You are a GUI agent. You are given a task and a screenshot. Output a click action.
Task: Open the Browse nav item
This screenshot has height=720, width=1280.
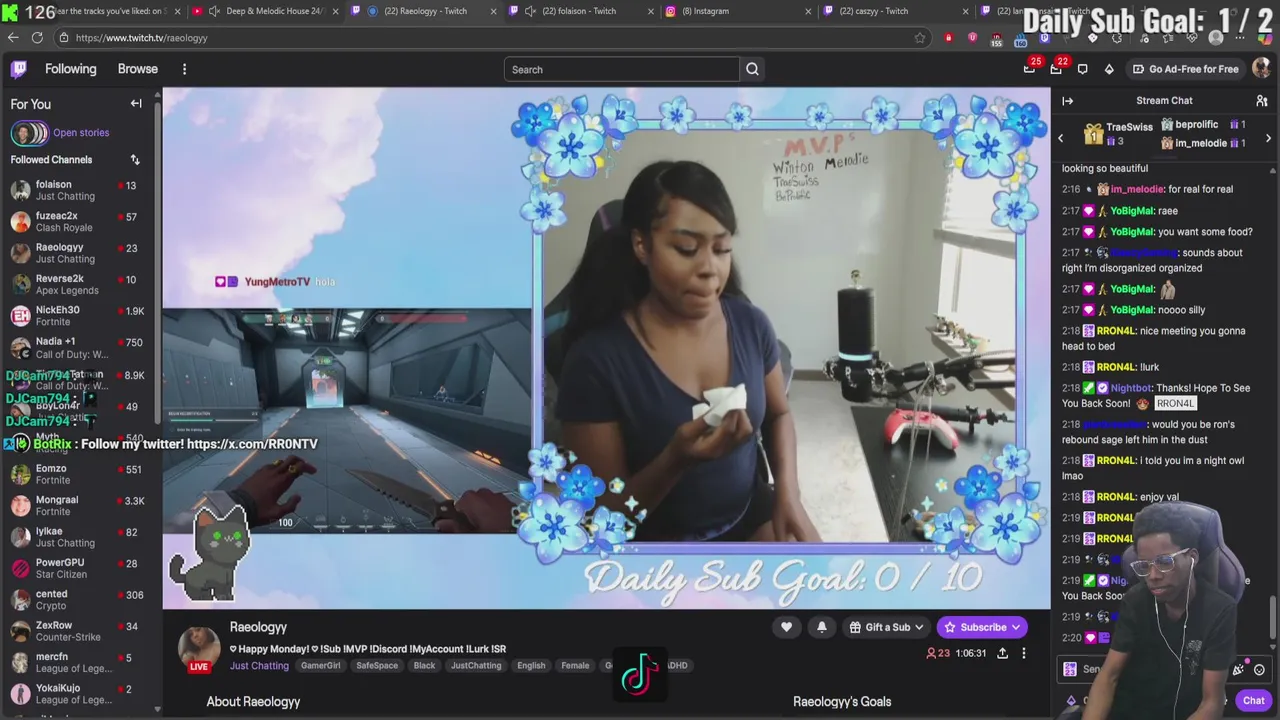click(x=138, y=69)
